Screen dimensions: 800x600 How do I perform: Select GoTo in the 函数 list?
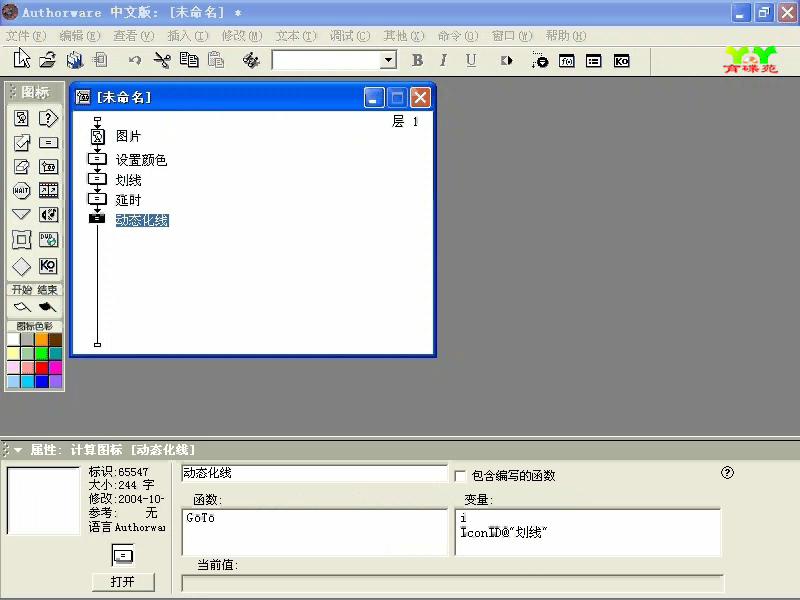click(201, 518)
